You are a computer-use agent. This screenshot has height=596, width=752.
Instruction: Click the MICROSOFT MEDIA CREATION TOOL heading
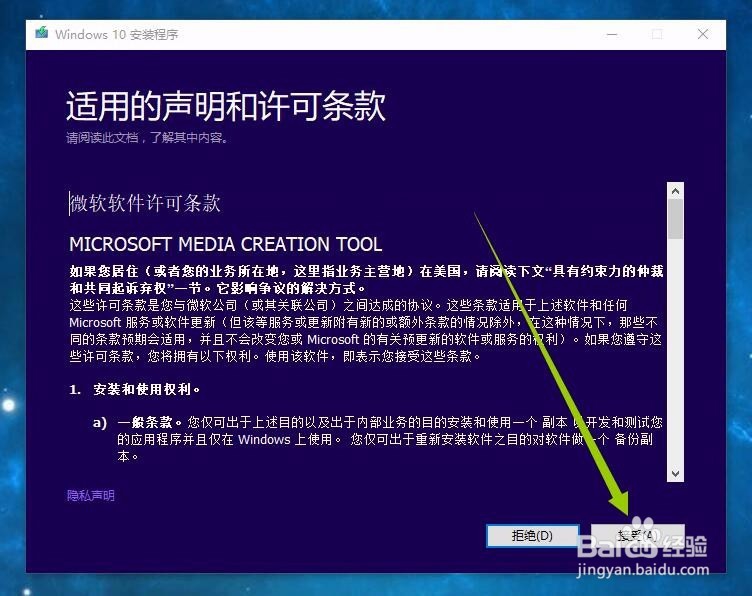pyautogui.click(x=225, y=244)
